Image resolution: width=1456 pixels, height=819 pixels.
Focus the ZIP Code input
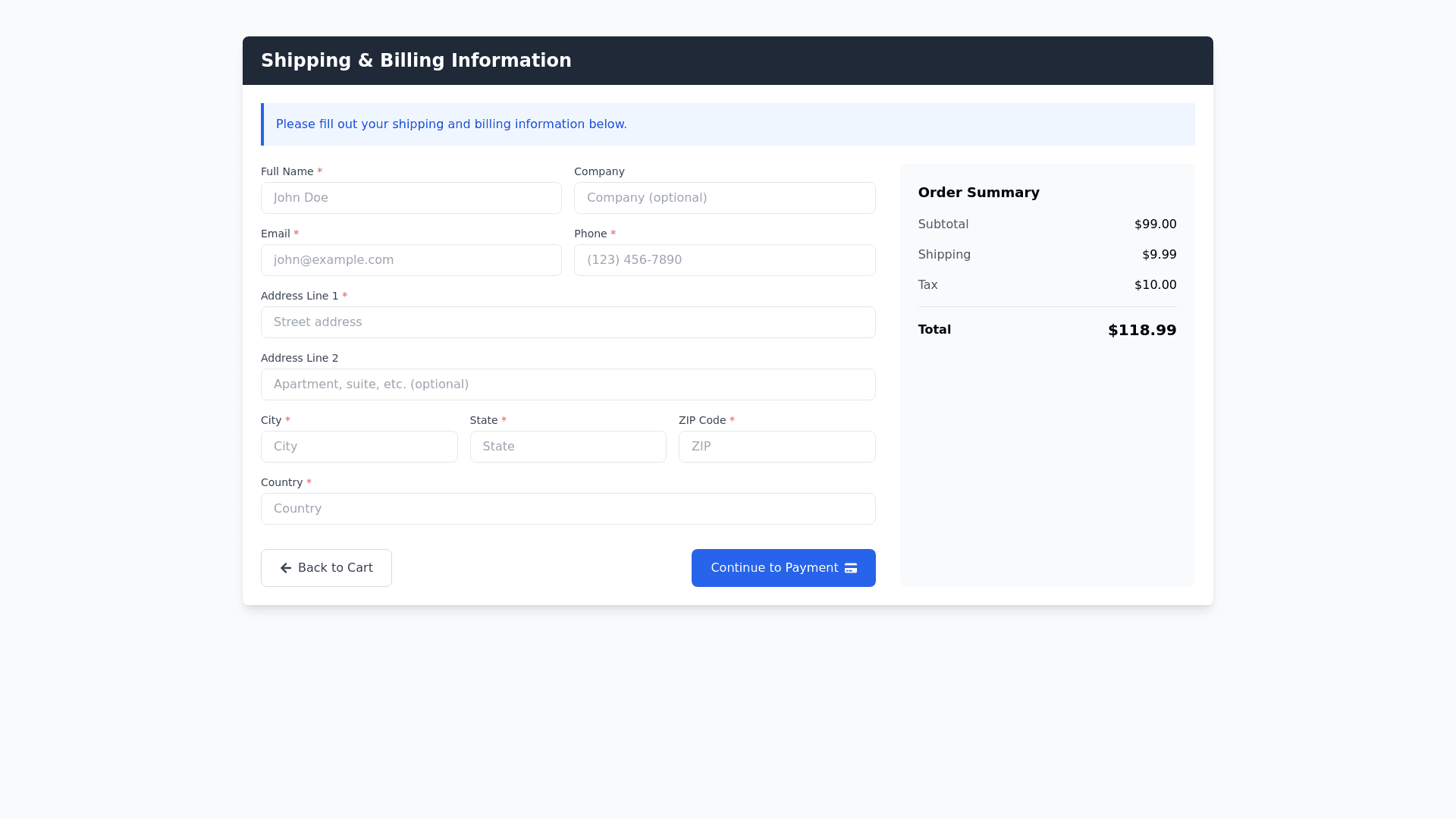pos(777,447)
